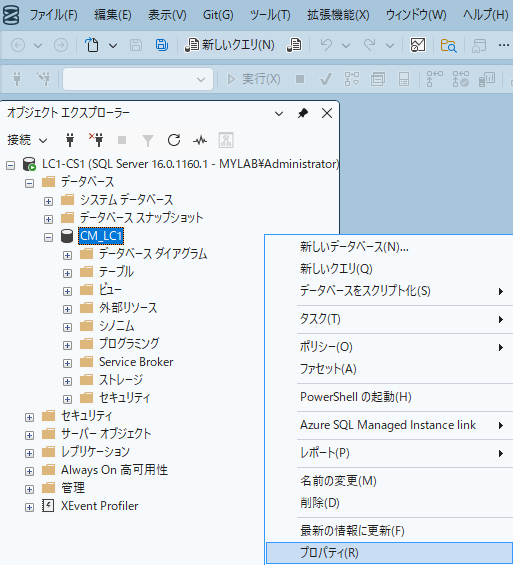Expand データベース スナップショット folder

[48, 219]
